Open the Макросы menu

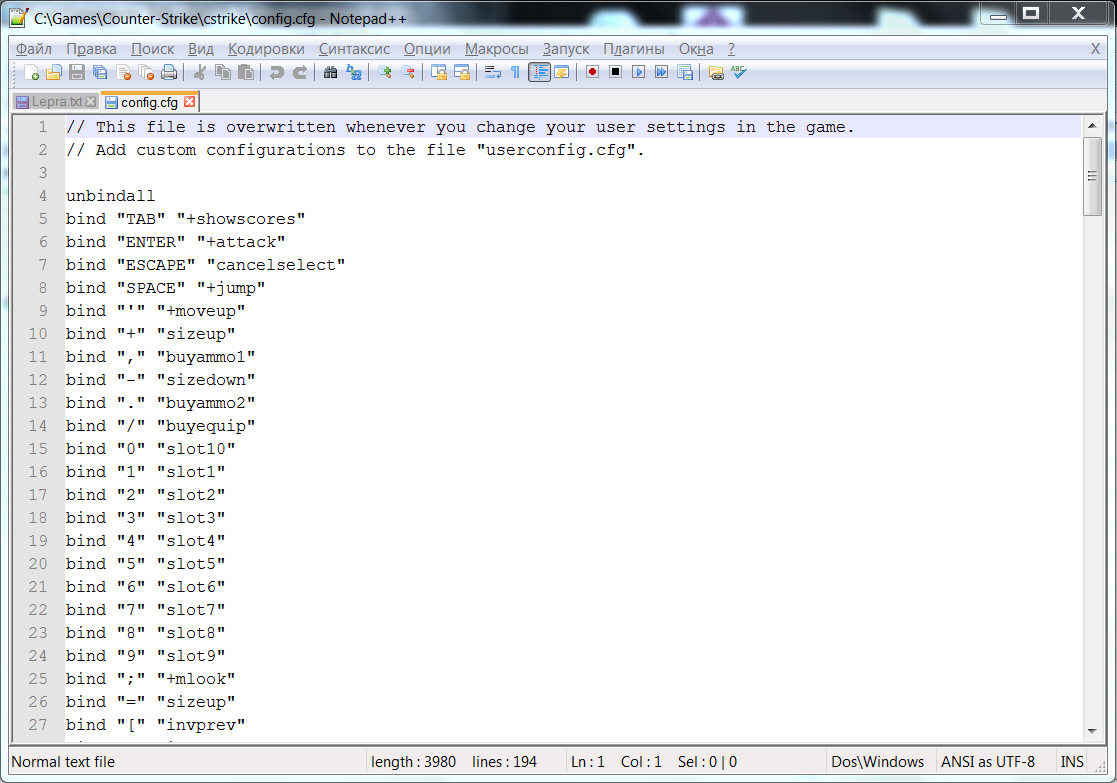click(x=497, y=49)
